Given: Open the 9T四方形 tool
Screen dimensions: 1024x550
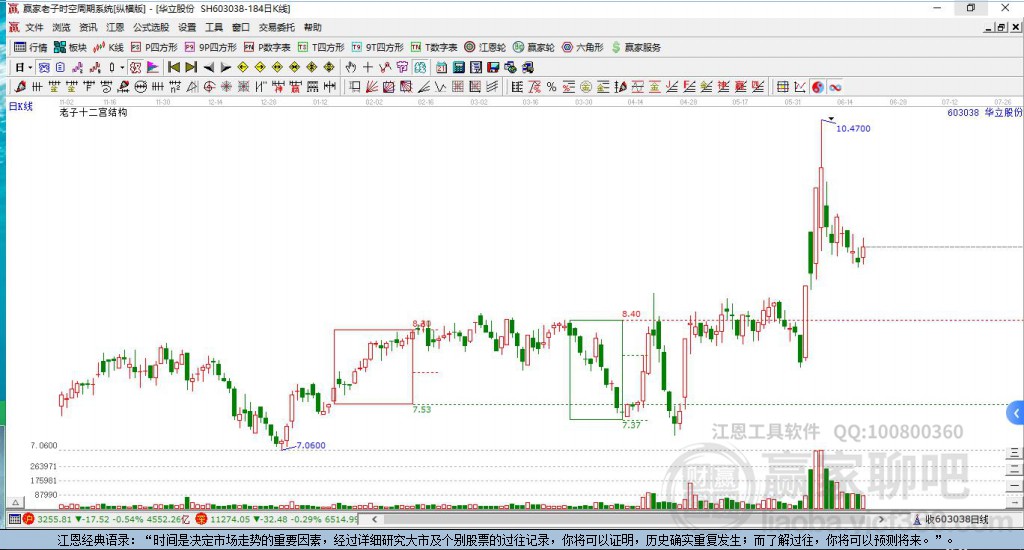Looking at the screenshot, I should [x=377, y=47].
